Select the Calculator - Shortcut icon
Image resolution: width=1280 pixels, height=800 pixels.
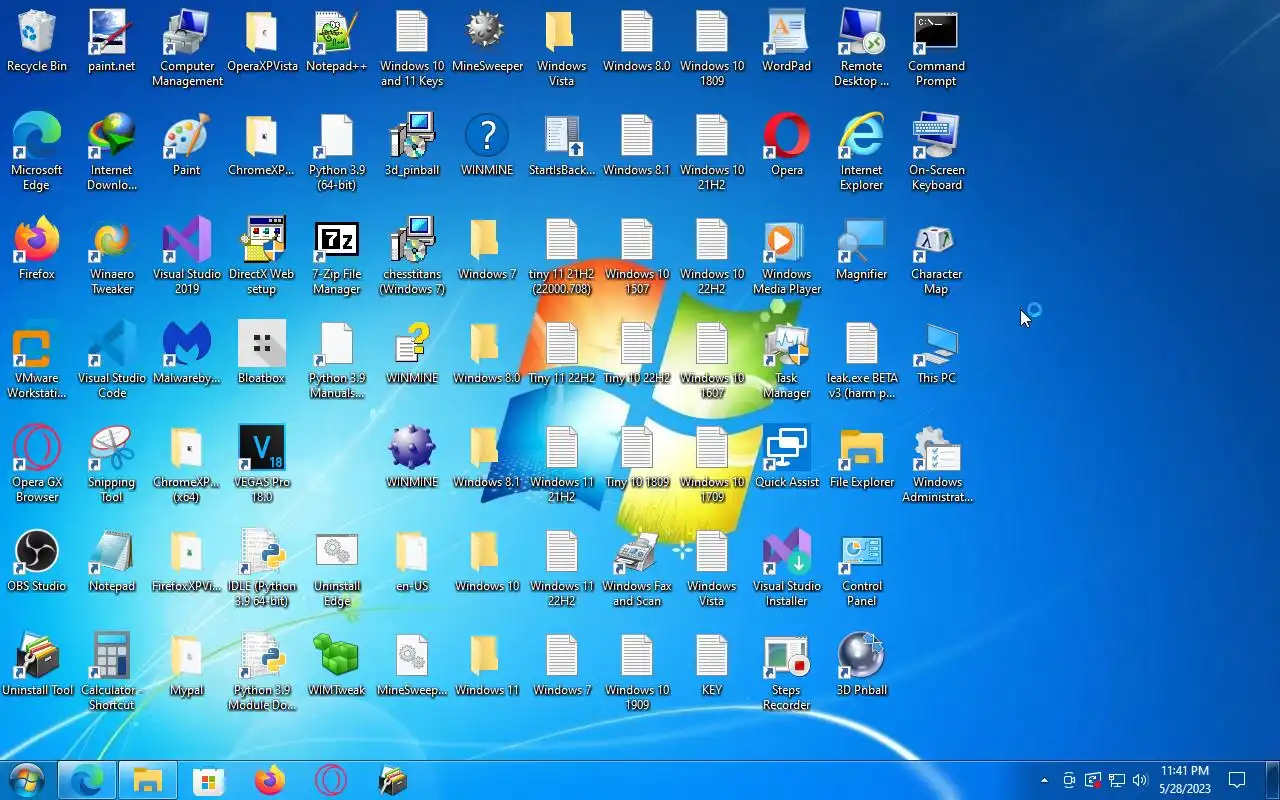[x=112, y=673]
